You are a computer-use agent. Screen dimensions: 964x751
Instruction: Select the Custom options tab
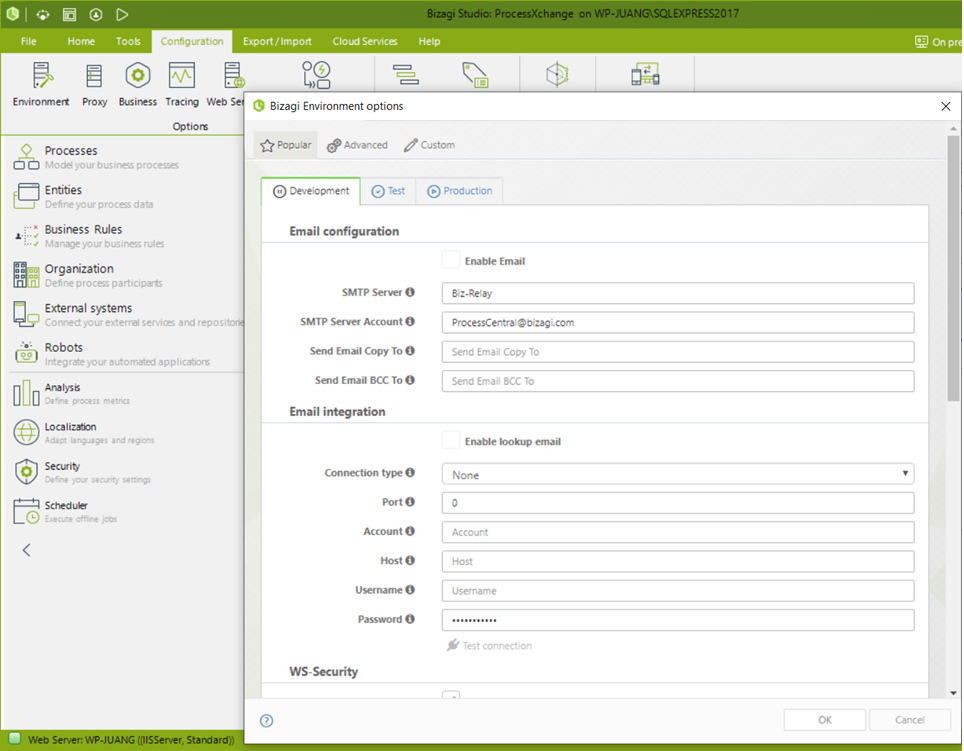point(429,145)
